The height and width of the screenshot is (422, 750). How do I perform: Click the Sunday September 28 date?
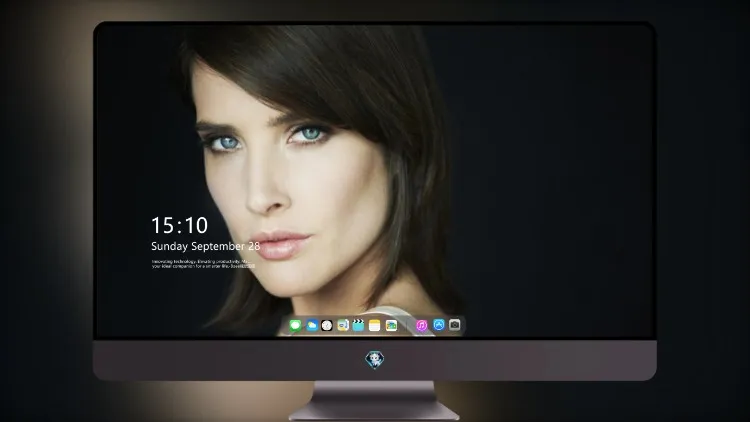(x=206, y=246)
